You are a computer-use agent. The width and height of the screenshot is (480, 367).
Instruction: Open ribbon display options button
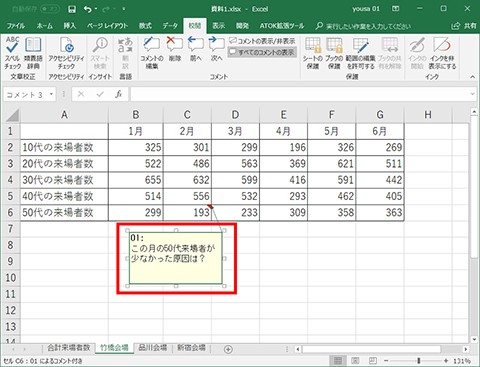point(396,9)
